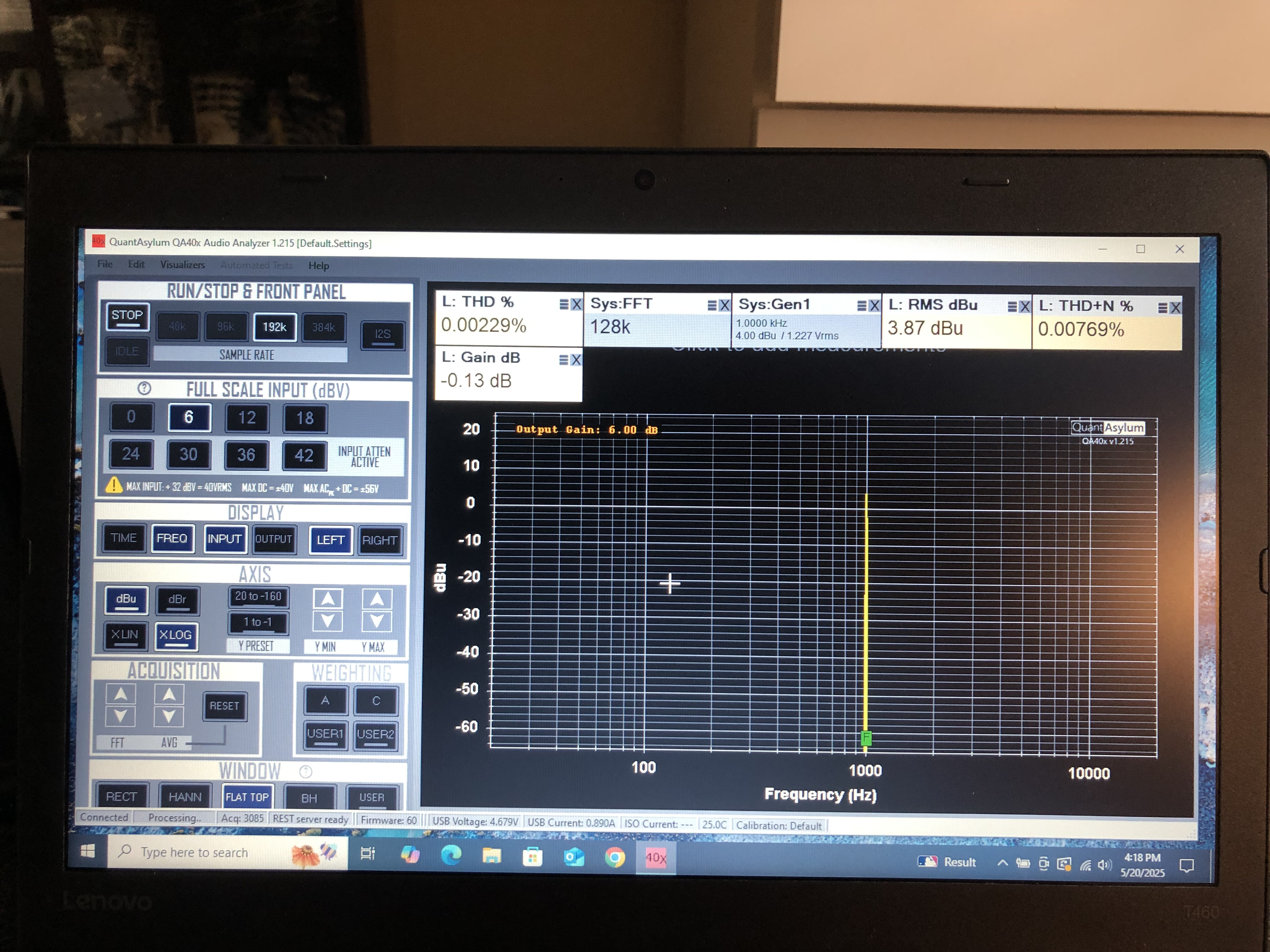Set full scale input to 12 dBV
The width and height of the screenshot is (1270, 952).
[247, 418]
